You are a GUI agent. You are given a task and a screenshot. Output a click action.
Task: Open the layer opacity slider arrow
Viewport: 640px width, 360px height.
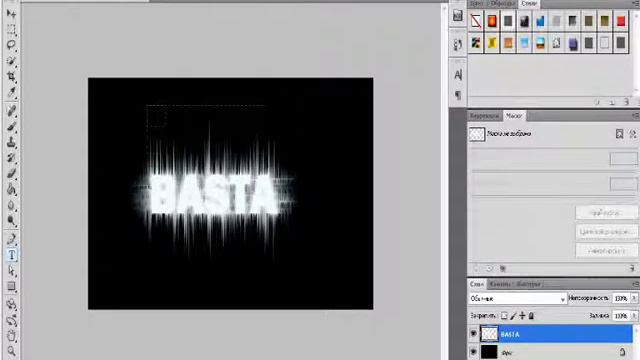click(x=634, y=298)
